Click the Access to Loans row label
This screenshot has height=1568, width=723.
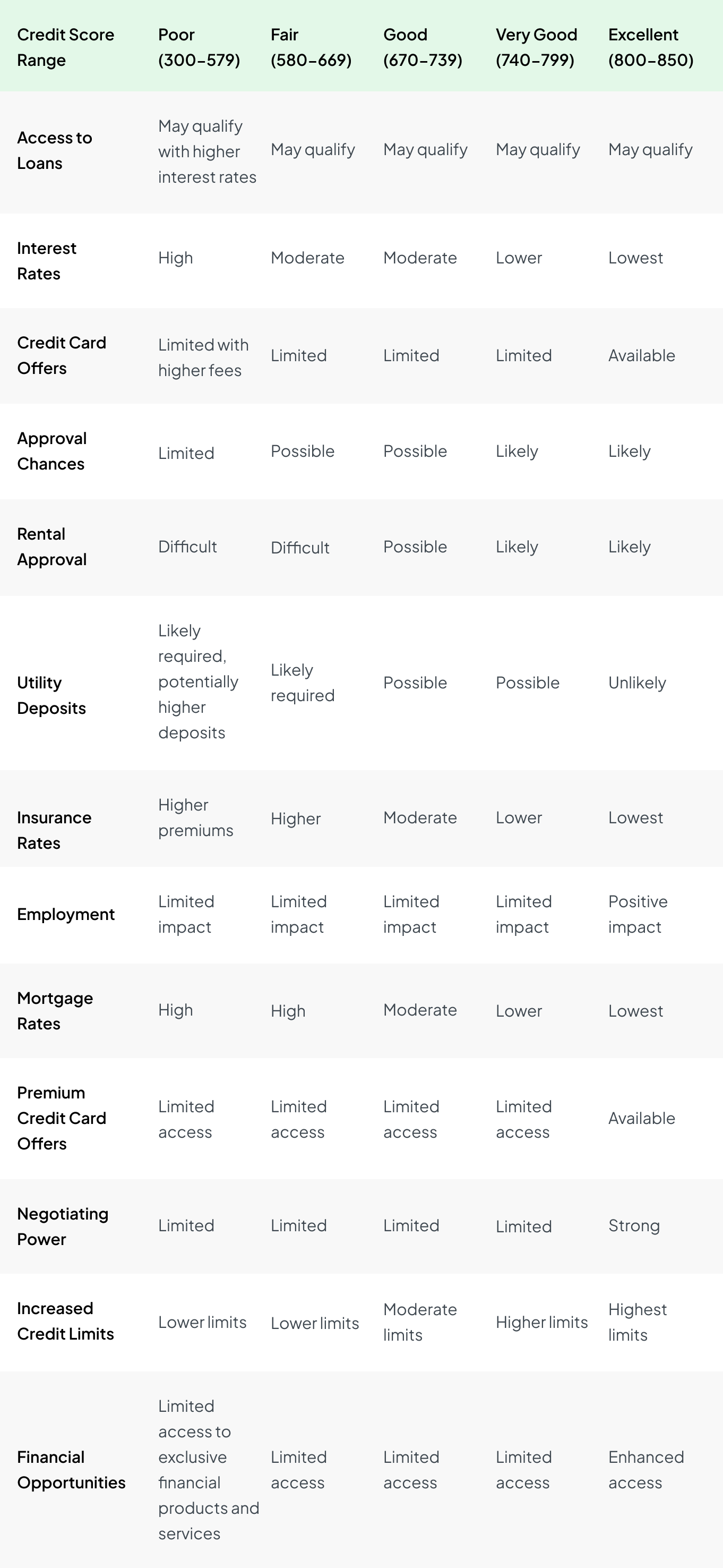tap(55, 150)
